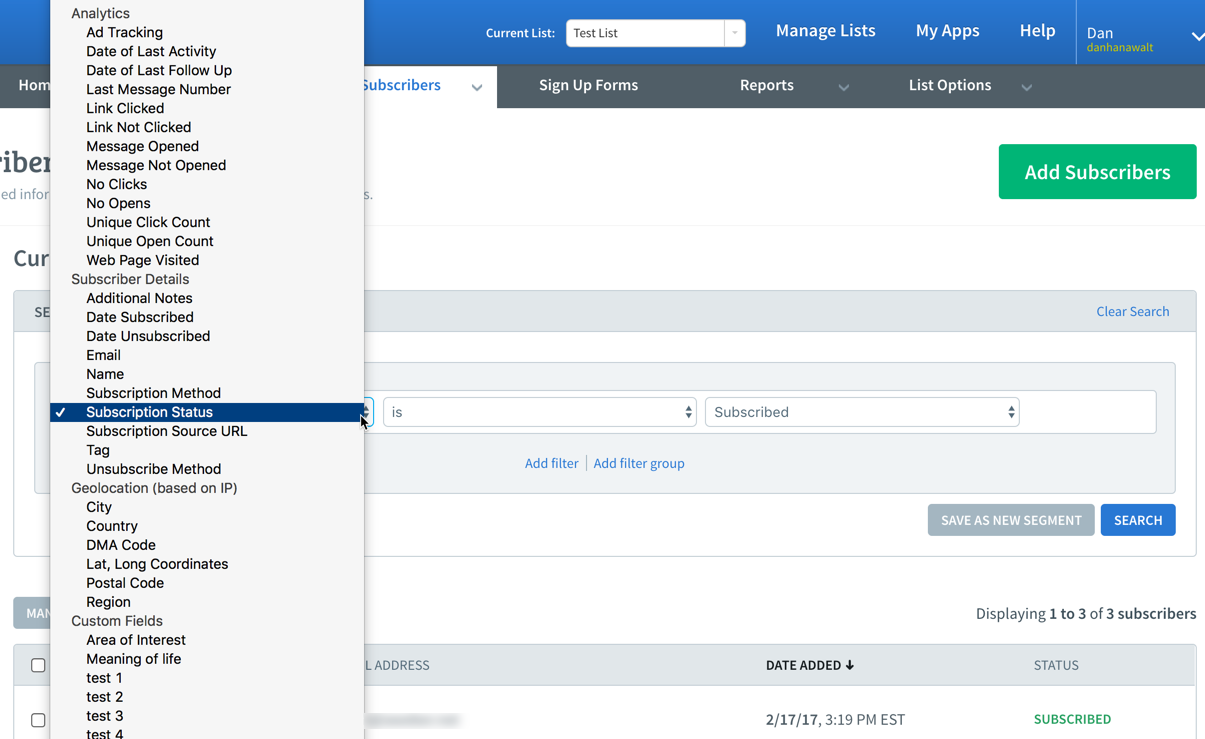Click the SUBSCRIBED status of first subscriber
Viewport: 1205px width, 739px height.
[1072, 719]
